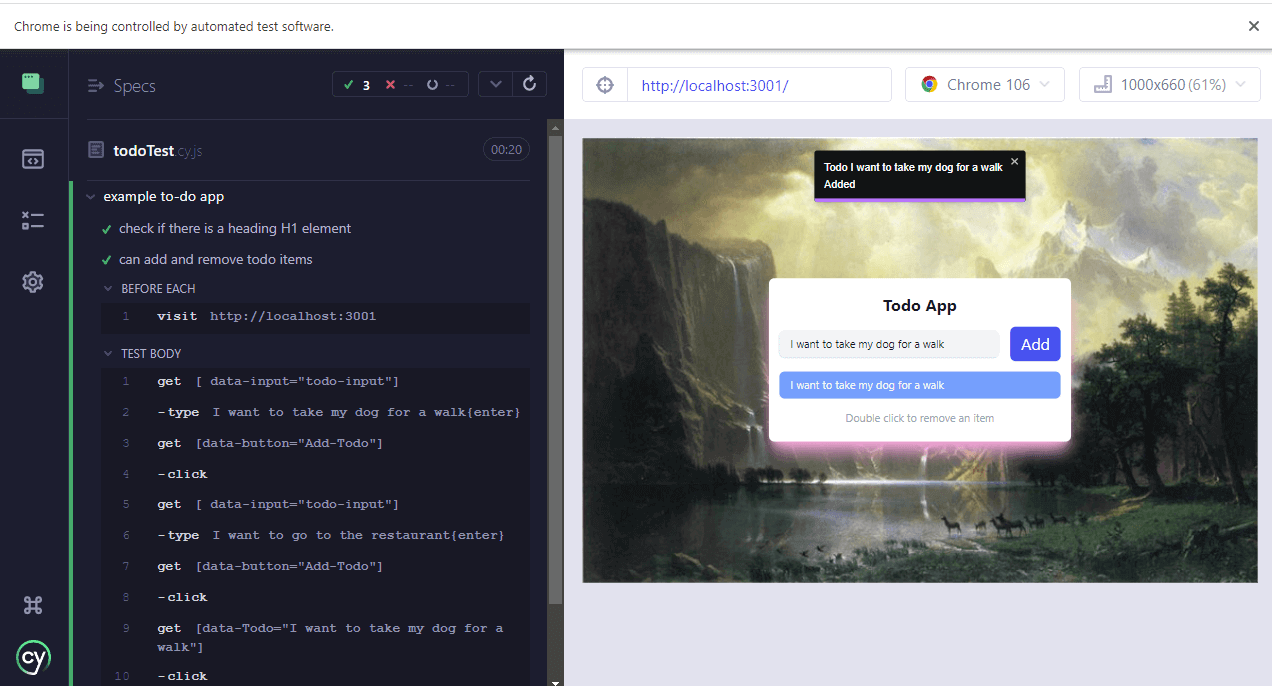Click the todo text input field
1272x686 pixels.
pos(888,344)
